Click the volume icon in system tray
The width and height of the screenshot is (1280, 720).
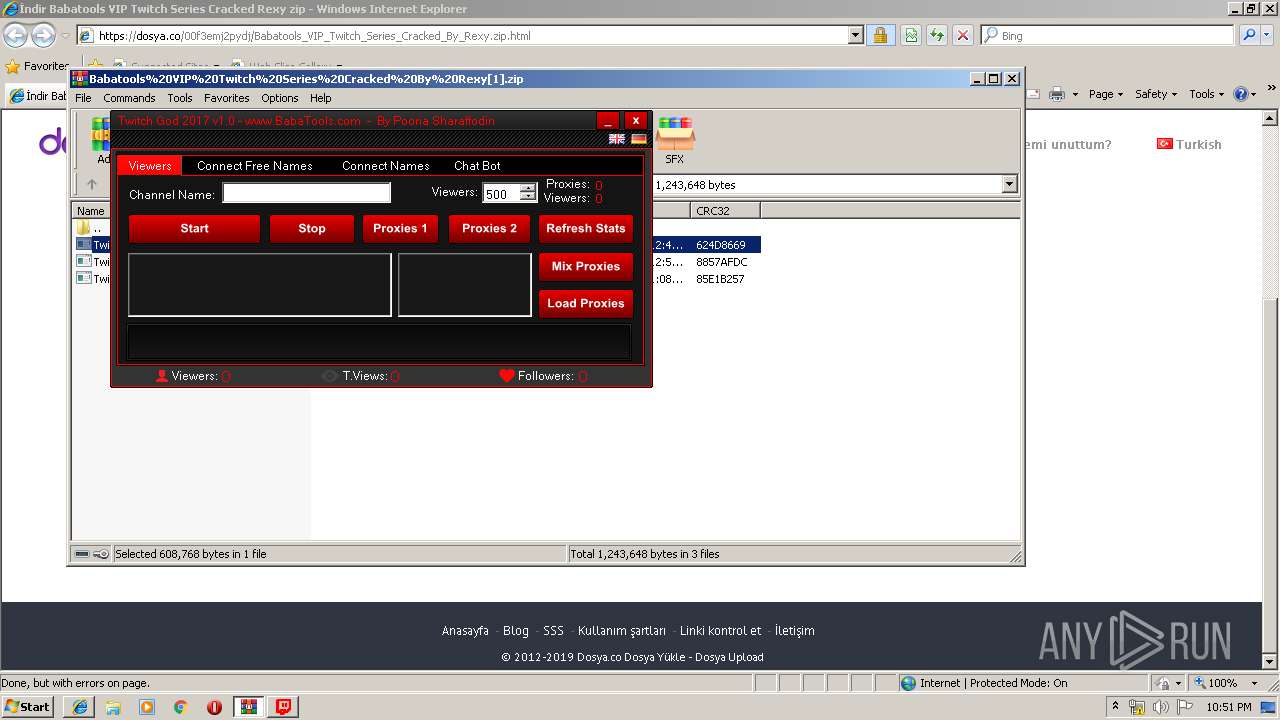point(1160,707)
